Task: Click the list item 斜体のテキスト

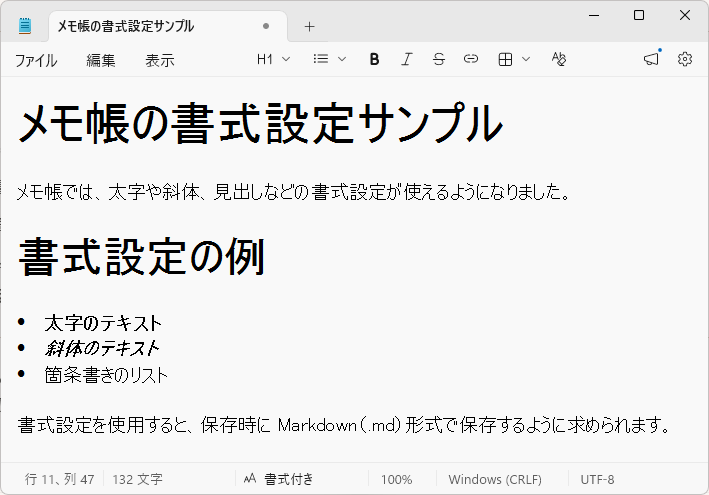Action: coord(102,349)
